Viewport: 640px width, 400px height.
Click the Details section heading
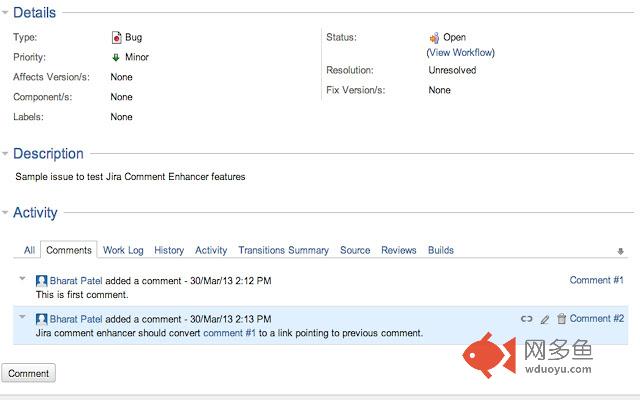[34, 13]
